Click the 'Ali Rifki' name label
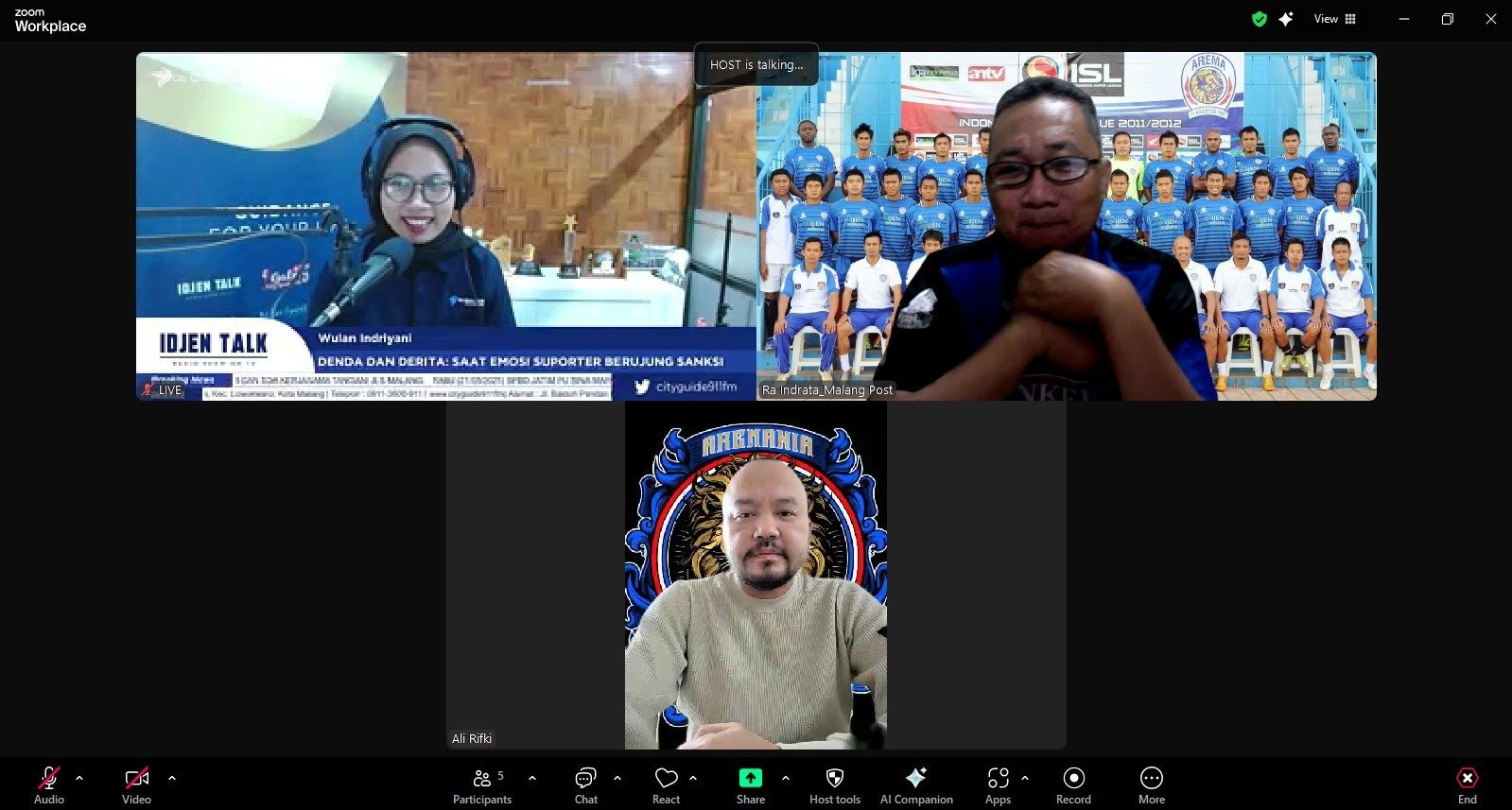The image size is (1512, 810). tap(472, 738)
